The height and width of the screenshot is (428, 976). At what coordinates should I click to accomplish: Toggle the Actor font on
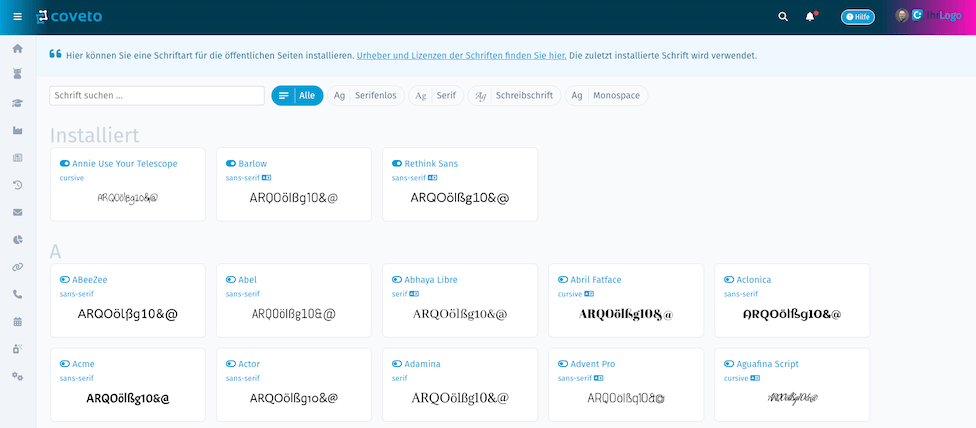(231, 364)
